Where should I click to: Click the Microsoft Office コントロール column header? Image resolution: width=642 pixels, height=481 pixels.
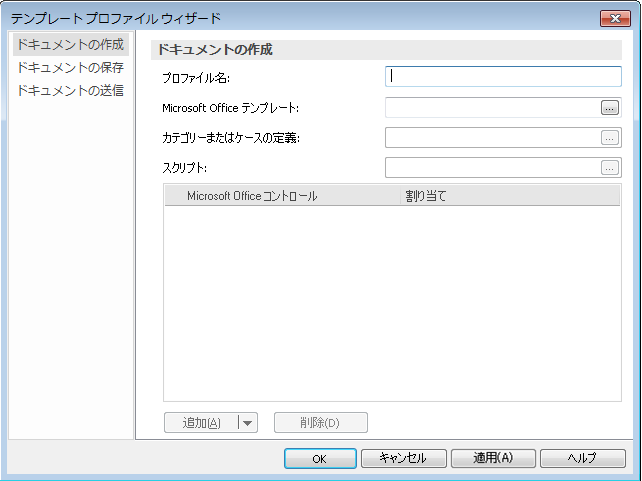click(x=282, y=196)
